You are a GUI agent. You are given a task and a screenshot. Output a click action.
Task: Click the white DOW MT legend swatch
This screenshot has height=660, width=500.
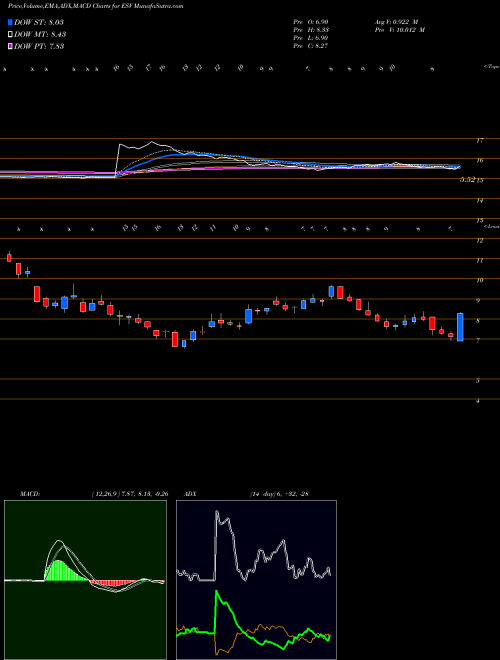[10, 35]
